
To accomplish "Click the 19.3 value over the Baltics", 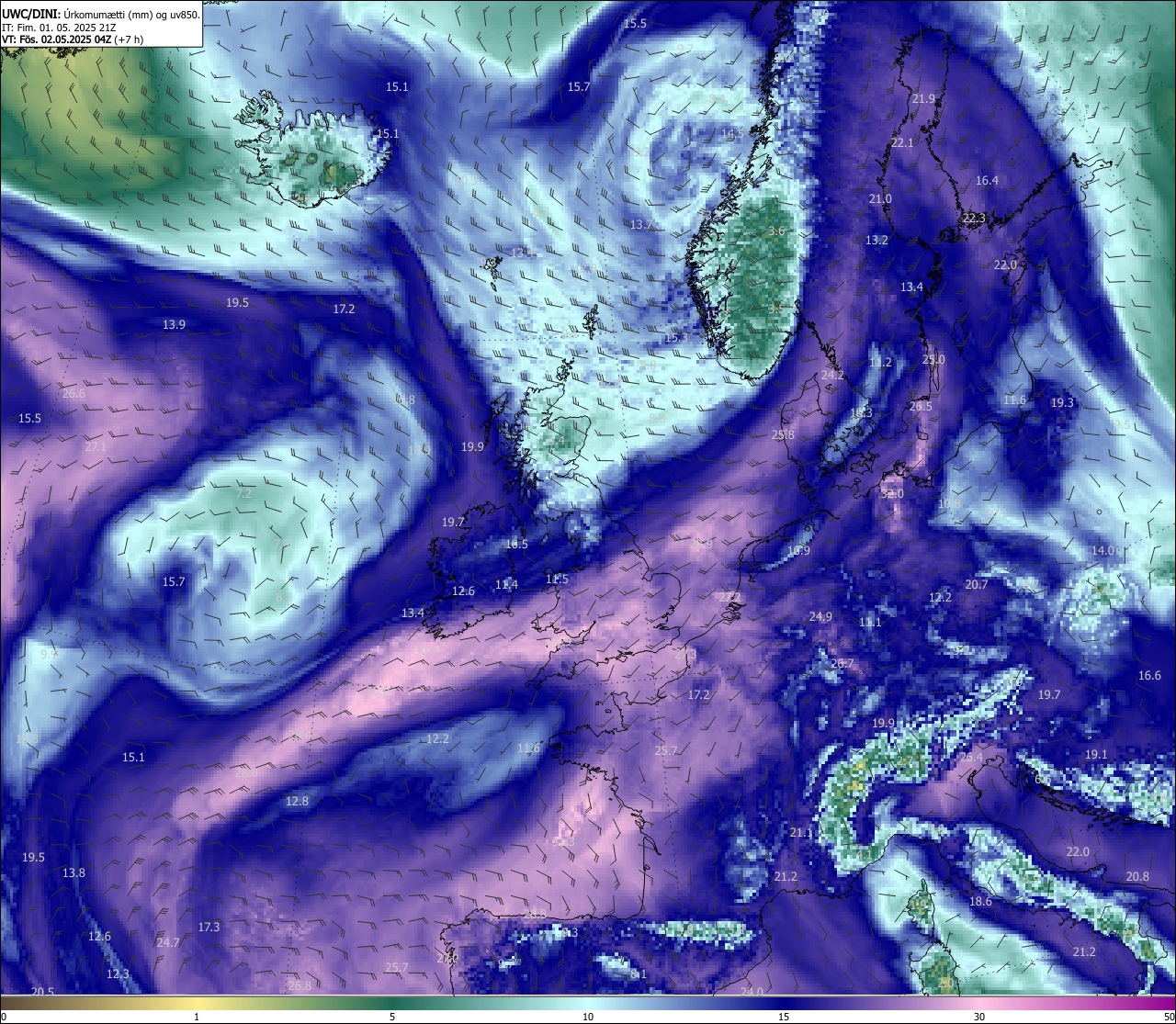I will [x=1062, y=402].
